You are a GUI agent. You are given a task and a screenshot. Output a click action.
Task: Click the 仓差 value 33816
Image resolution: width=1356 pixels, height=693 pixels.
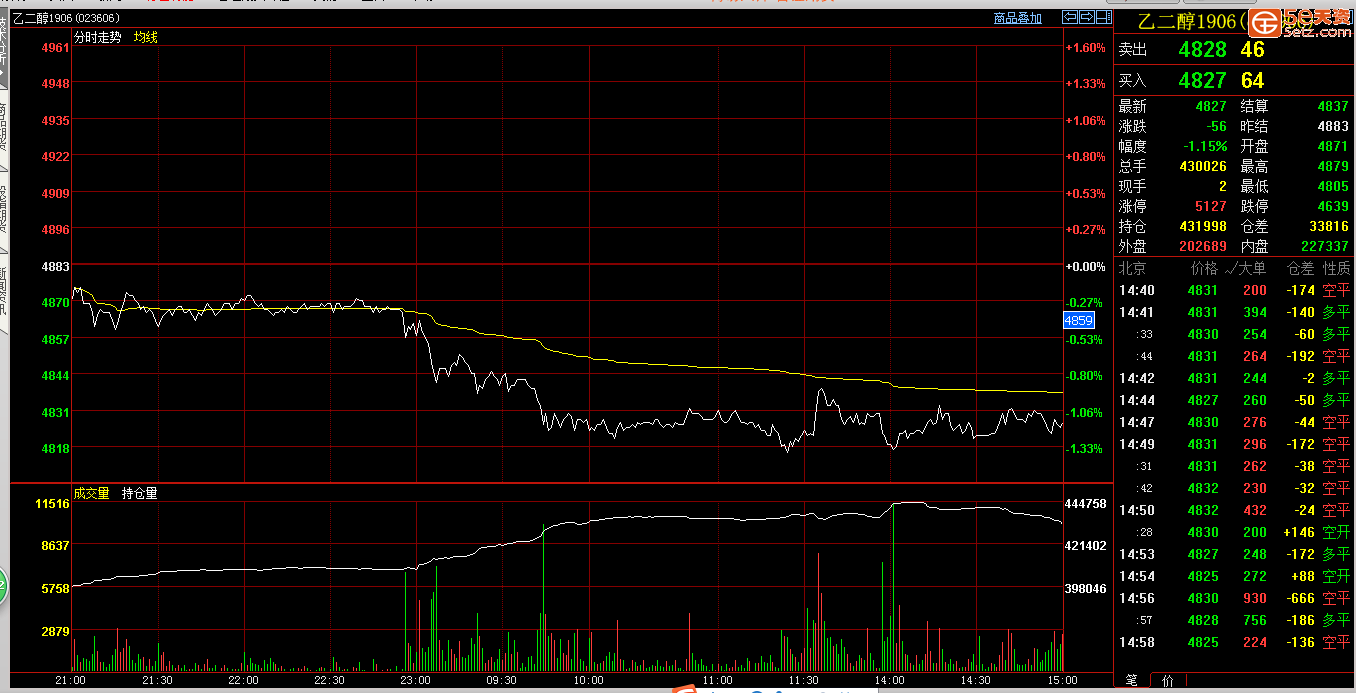[1329, 226]
